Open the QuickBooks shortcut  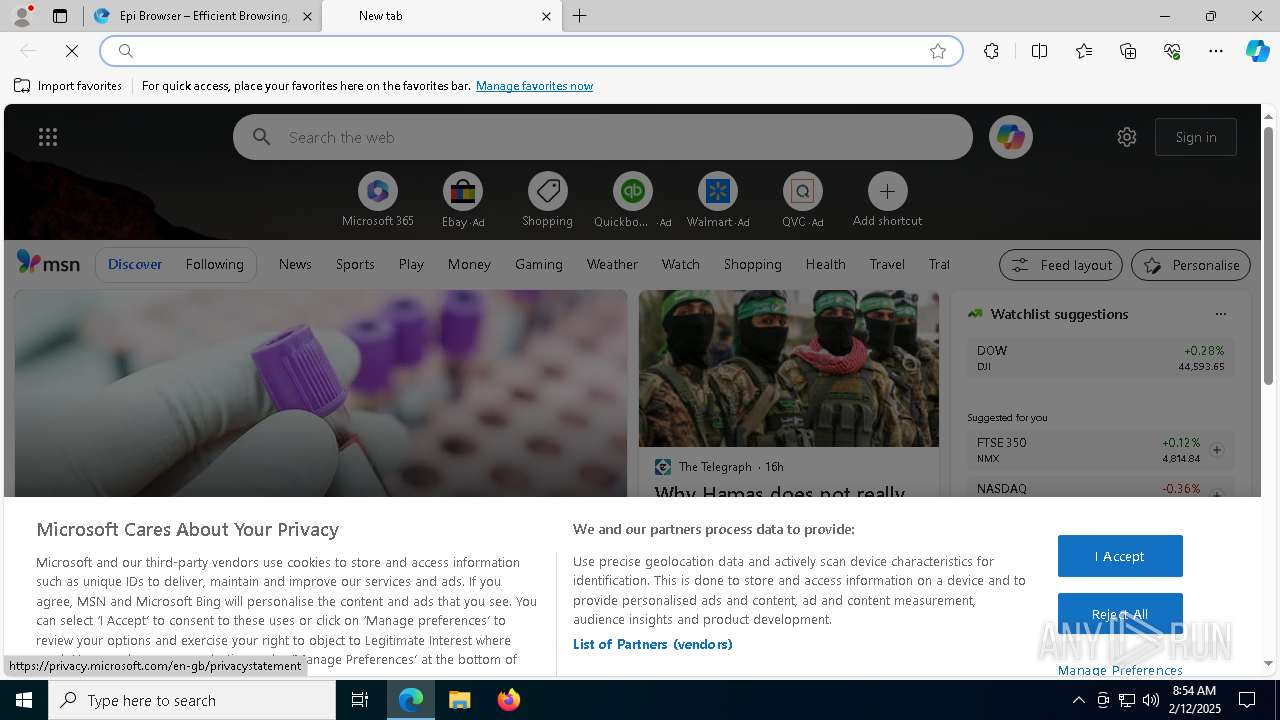tap(632, 200)
